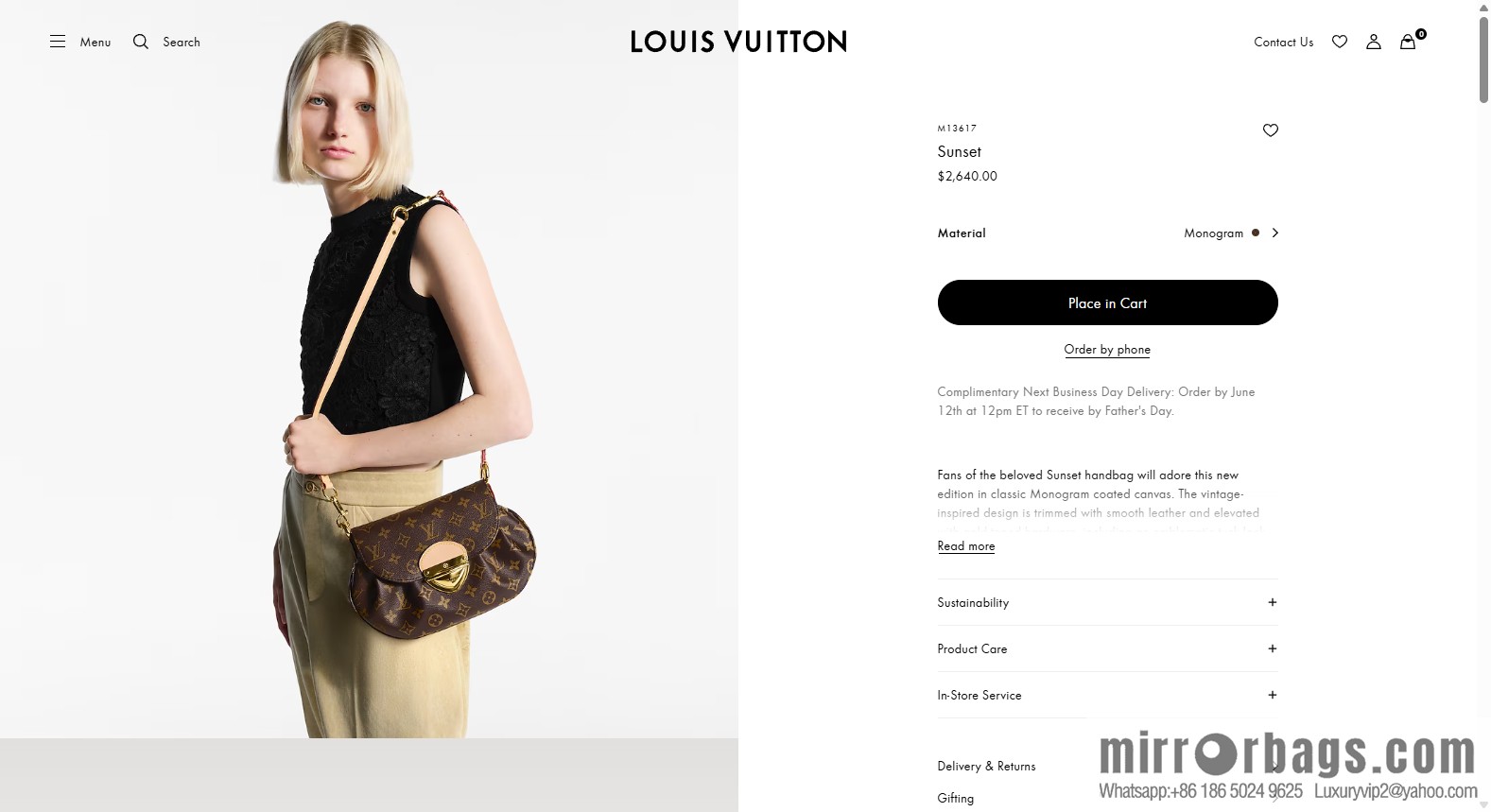Open the hamburger Menu icon
Screen dimensions: 1491x812
pos(58,42)
